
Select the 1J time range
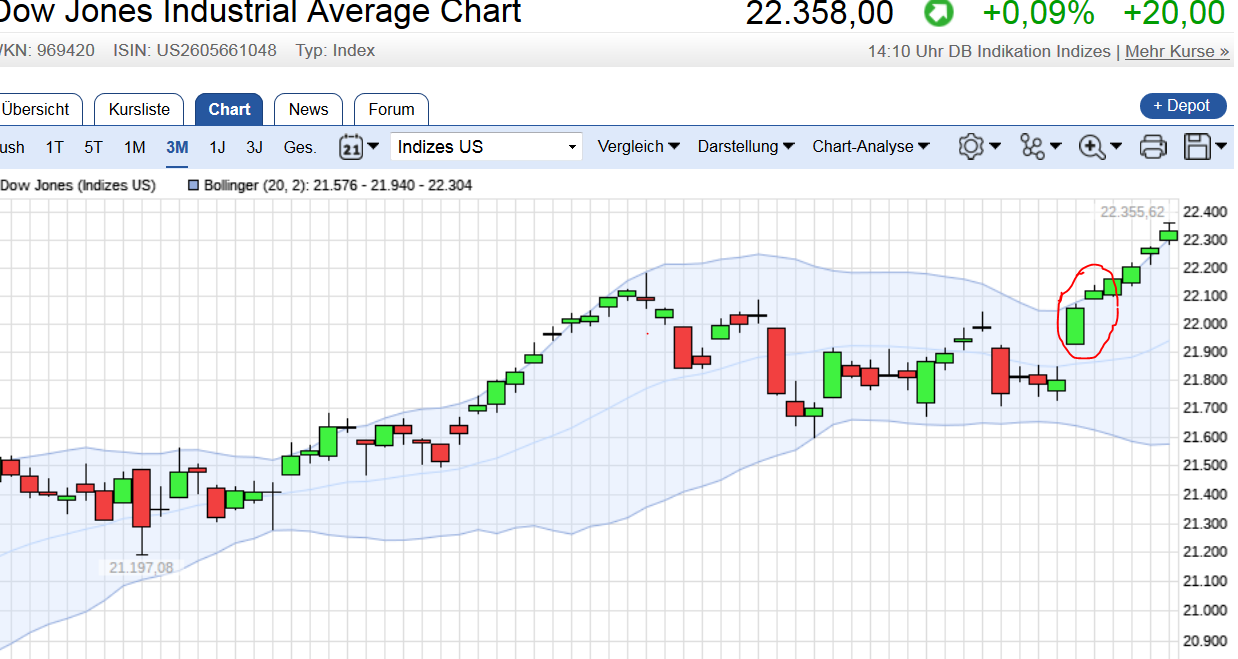click(217, 147)
